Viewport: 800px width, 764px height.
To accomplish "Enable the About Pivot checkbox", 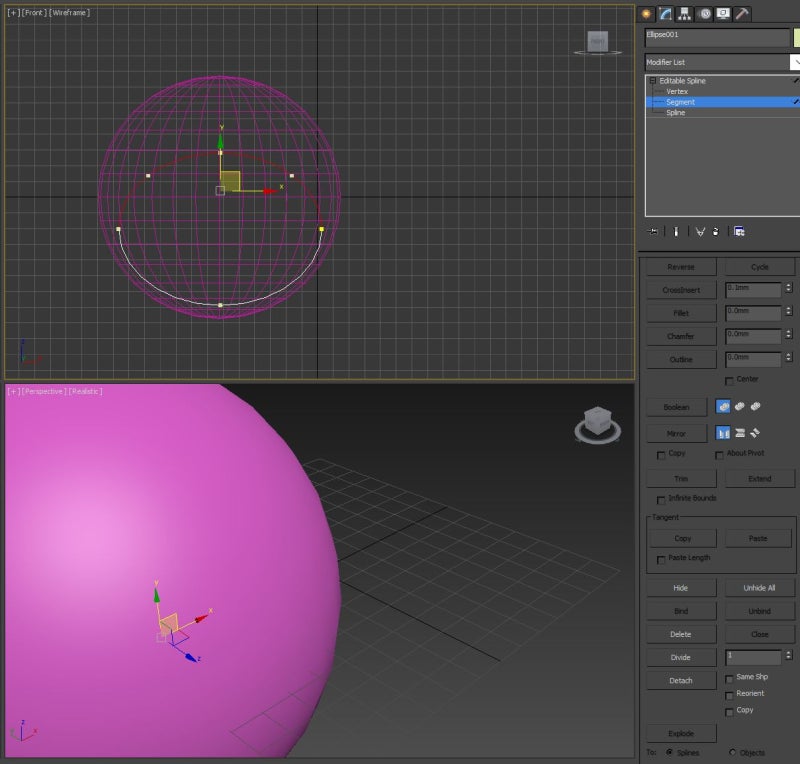I will point(720,454).
